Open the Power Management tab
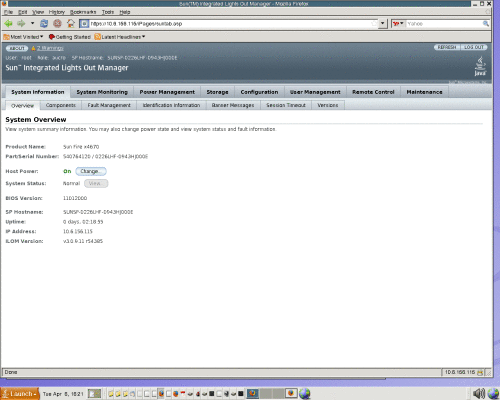This screenshot has height=400, width=500. coord(167,92)
